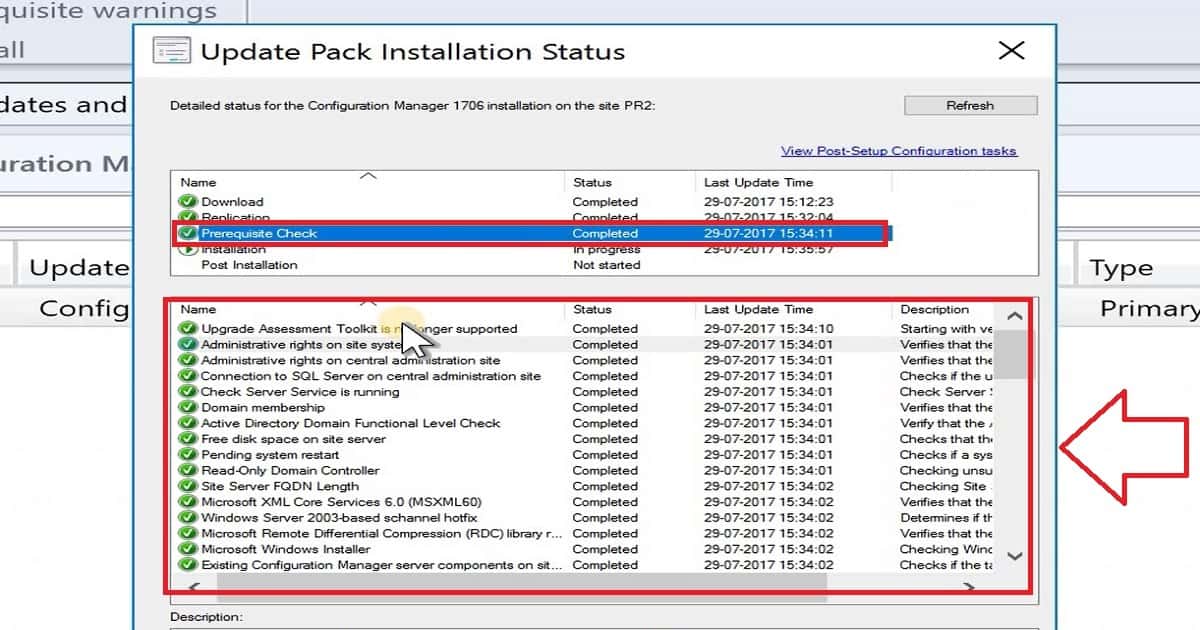
Task: Click the check icon for Active Directory Domain Functional Level Check
Action: tap(188, 423)
